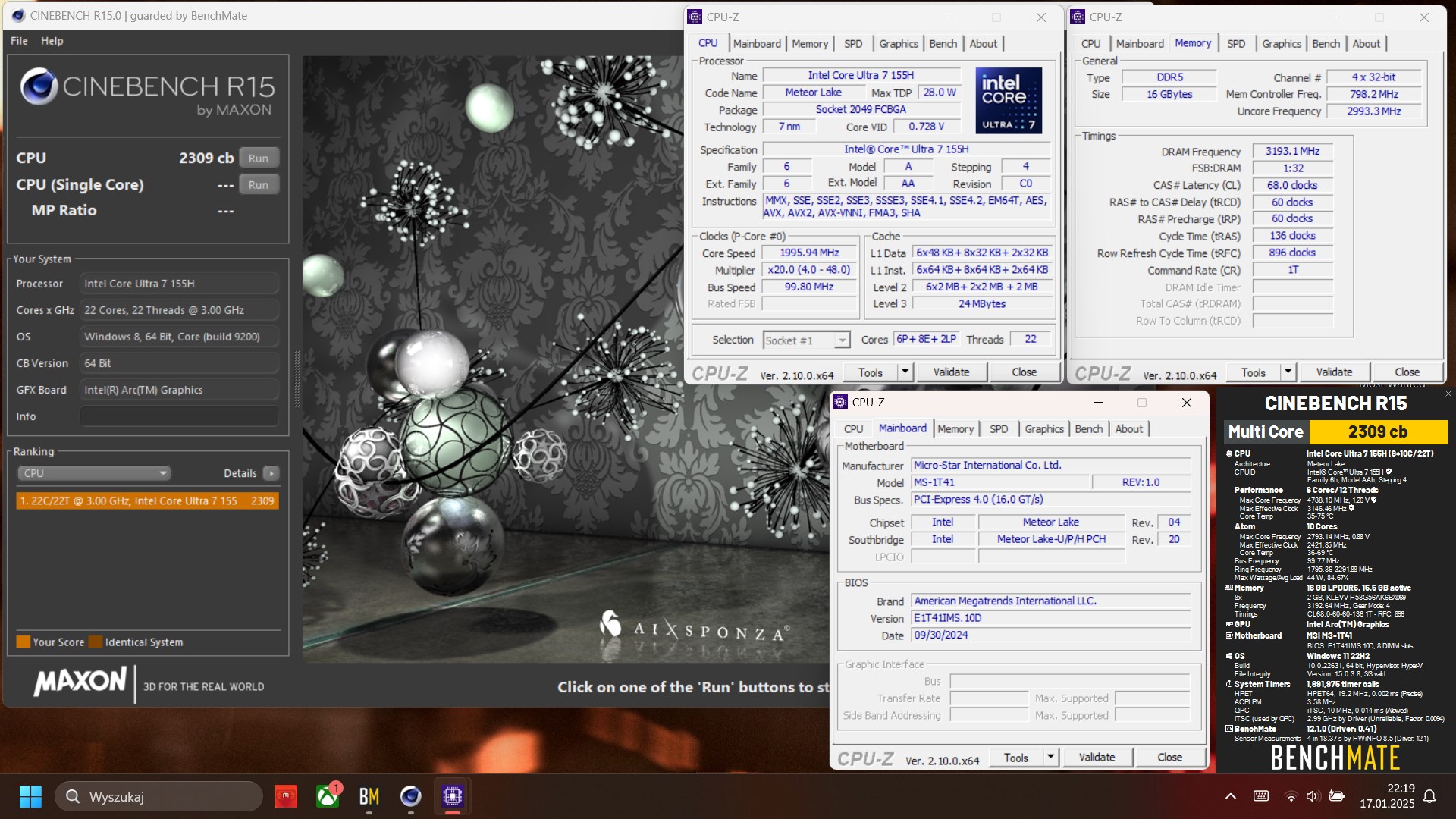Click the verified shield beside CPUID in BenchMate

(1389, 472)
